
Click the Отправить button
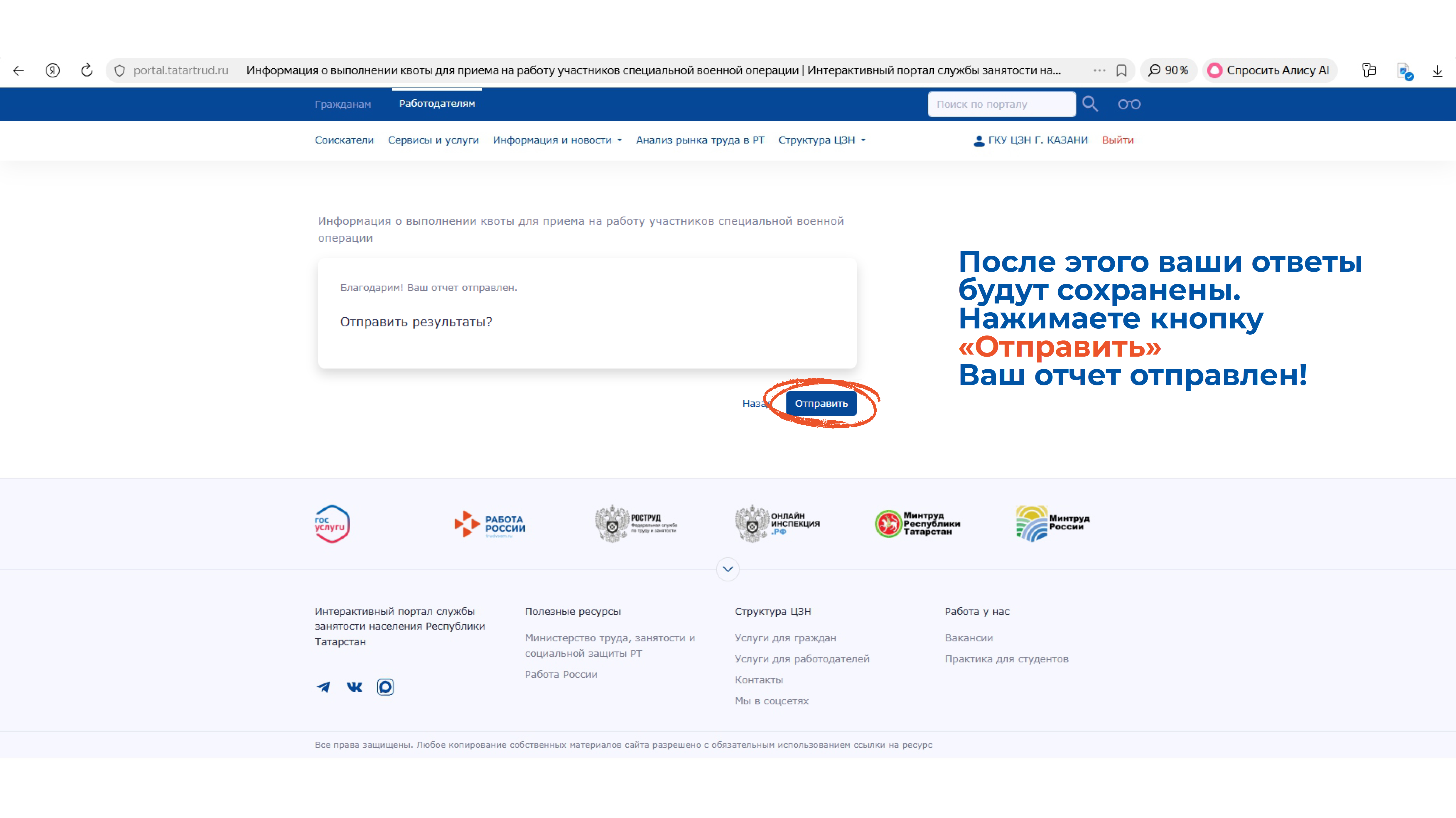pos(821,404)
